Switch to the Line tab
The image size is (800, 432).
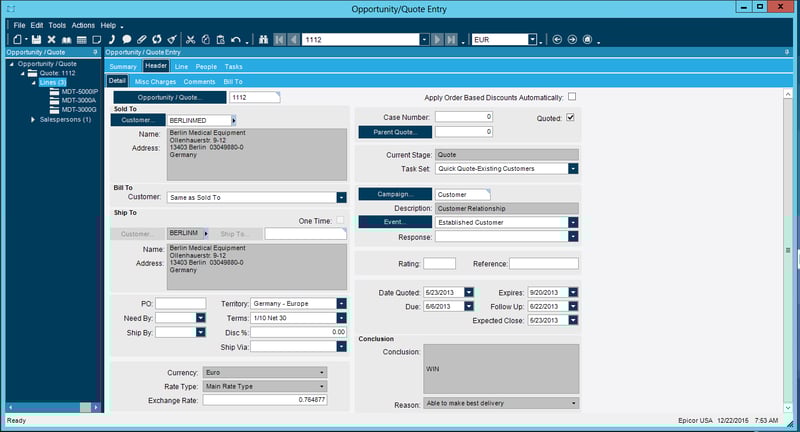pos(181,66)
